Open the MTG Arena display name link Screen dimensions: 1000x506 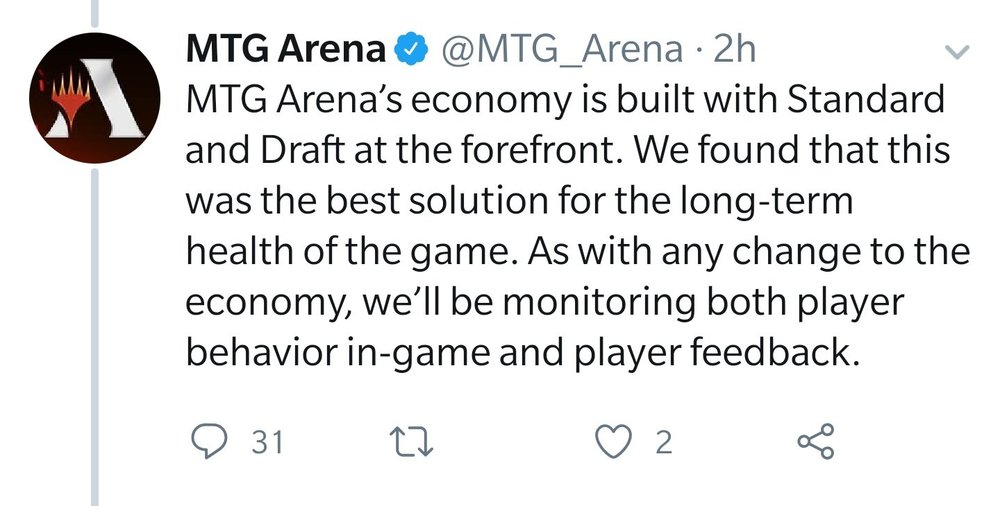[x=284, y=48]
